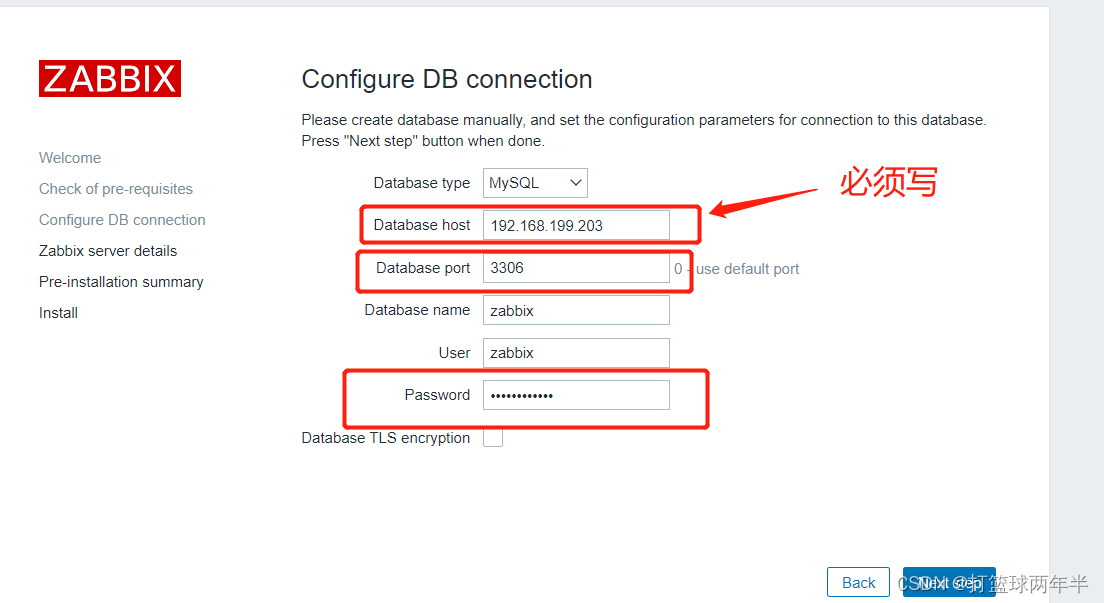Click the ZABBIX logo
1104x603 pixels.
point(109,78)
